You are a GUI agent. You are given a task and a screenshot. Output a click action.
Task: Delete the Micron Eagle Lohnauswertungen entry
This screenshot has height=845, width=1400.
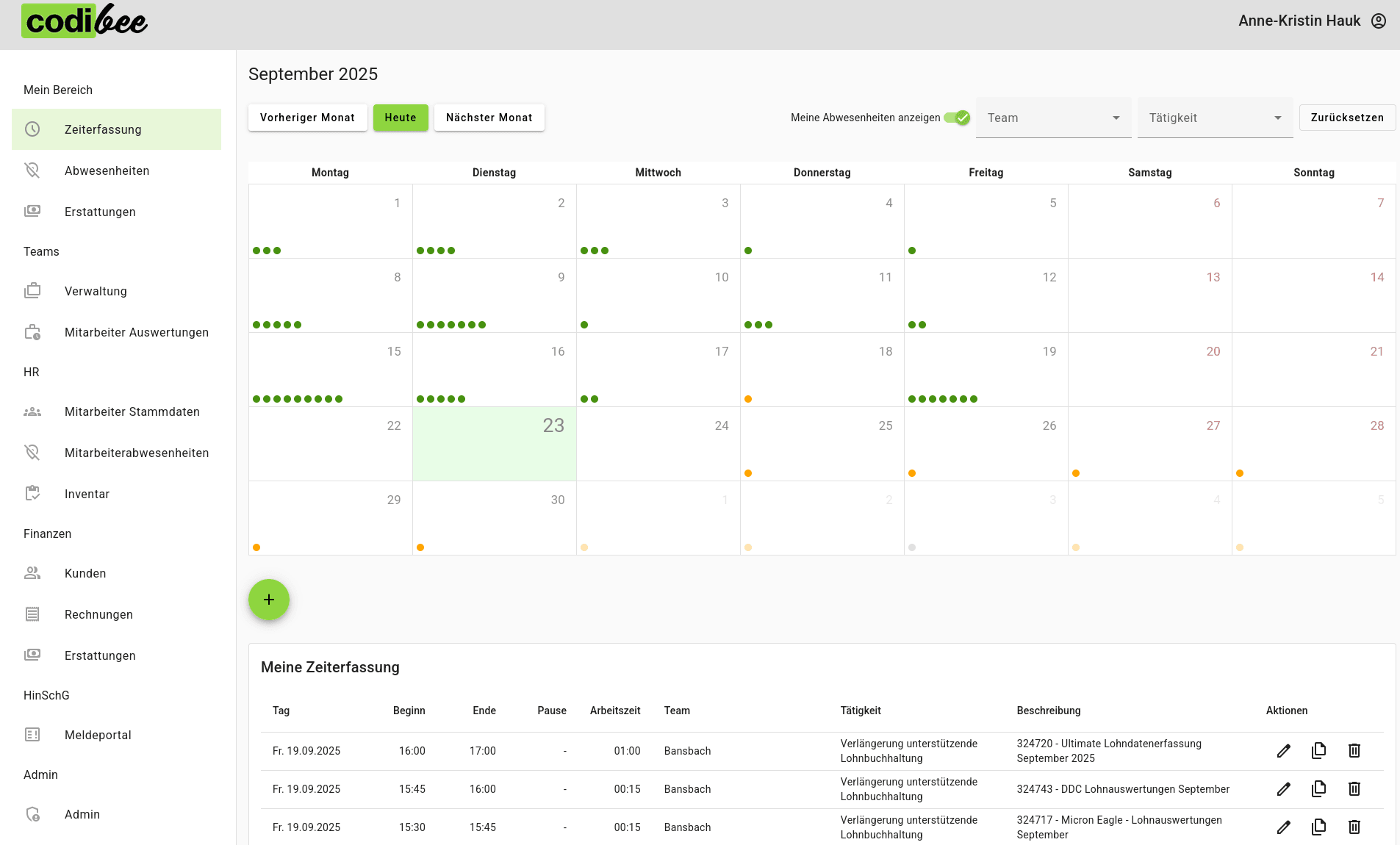click(x=1354, y=827)
